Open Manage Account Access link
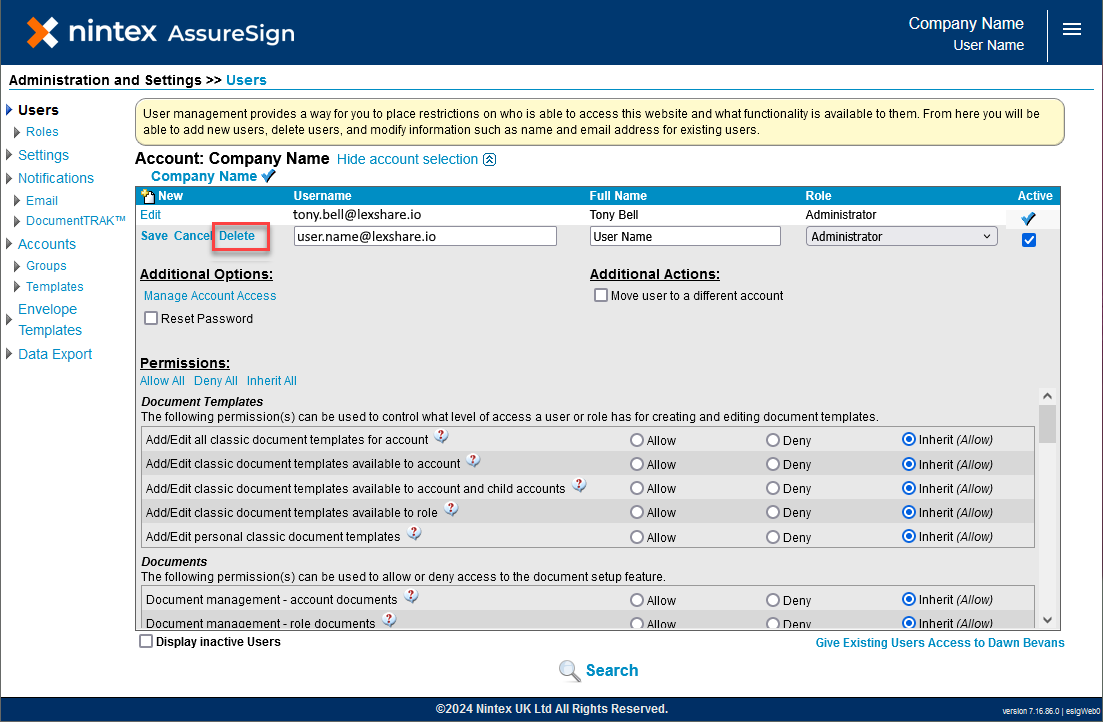1103x722 pixels. tap(210, 296)
